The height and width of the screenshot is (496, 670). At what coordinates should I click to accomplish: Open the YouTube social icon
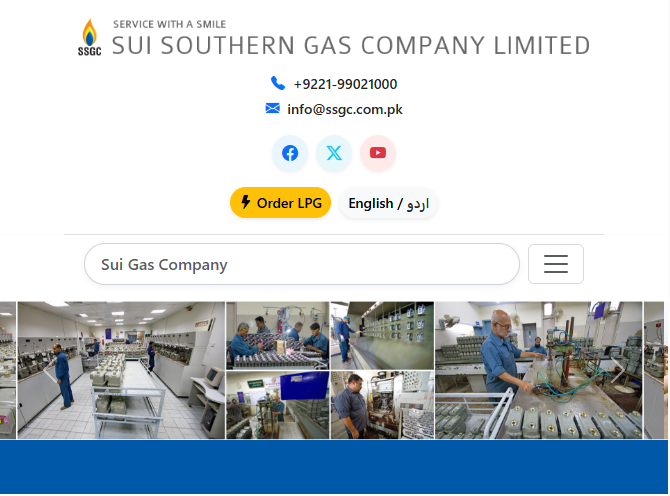point(378,153)
